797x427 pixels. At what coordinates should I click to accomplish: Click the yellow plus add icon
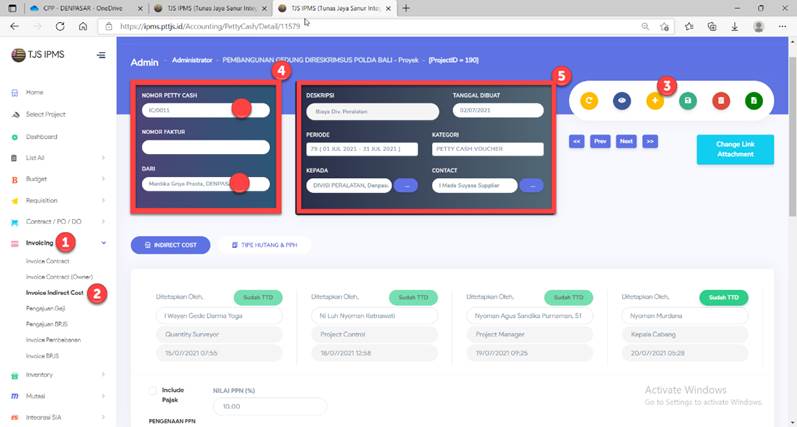(655, 102)
